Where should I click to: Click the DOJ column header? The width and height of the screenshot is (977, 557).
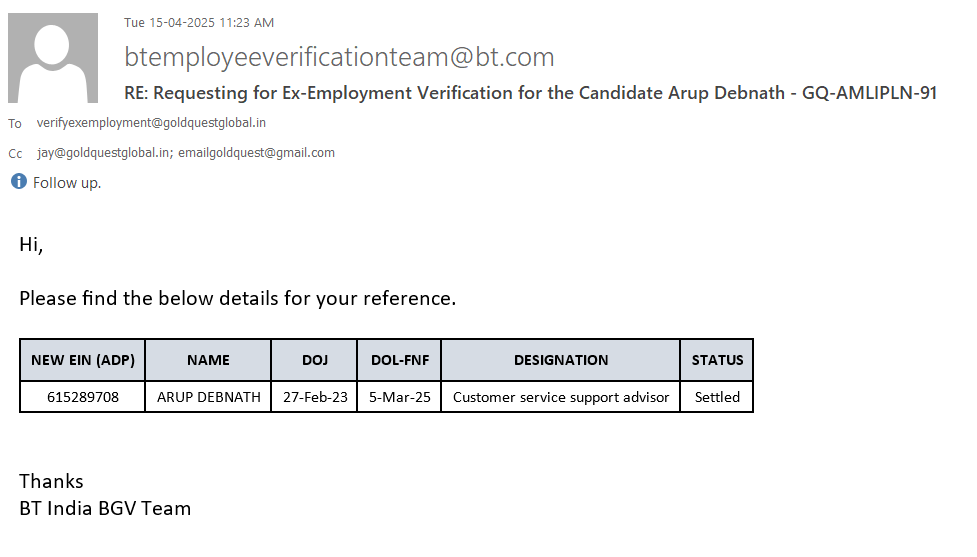pyautogui.click(x=314, y=360)
